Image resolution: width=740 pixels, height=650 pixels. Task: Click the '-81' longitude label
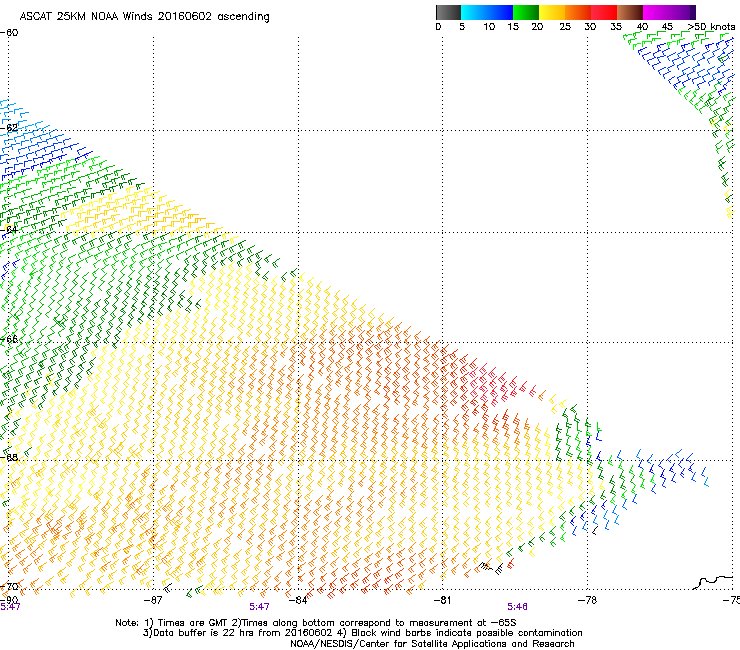point(442,600)
